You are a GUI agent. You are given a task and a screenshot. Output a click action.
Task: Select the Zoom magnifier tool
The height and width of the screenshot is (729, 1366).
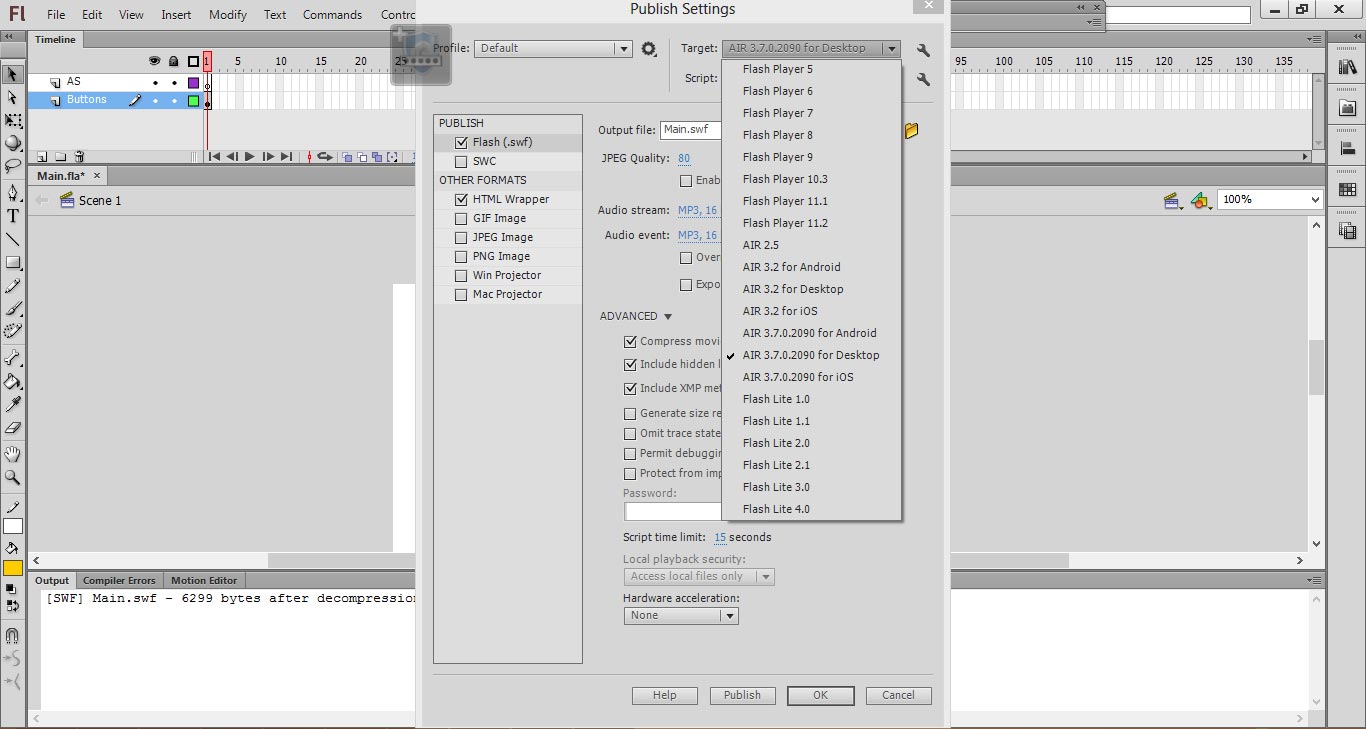[x=13, y=478]
